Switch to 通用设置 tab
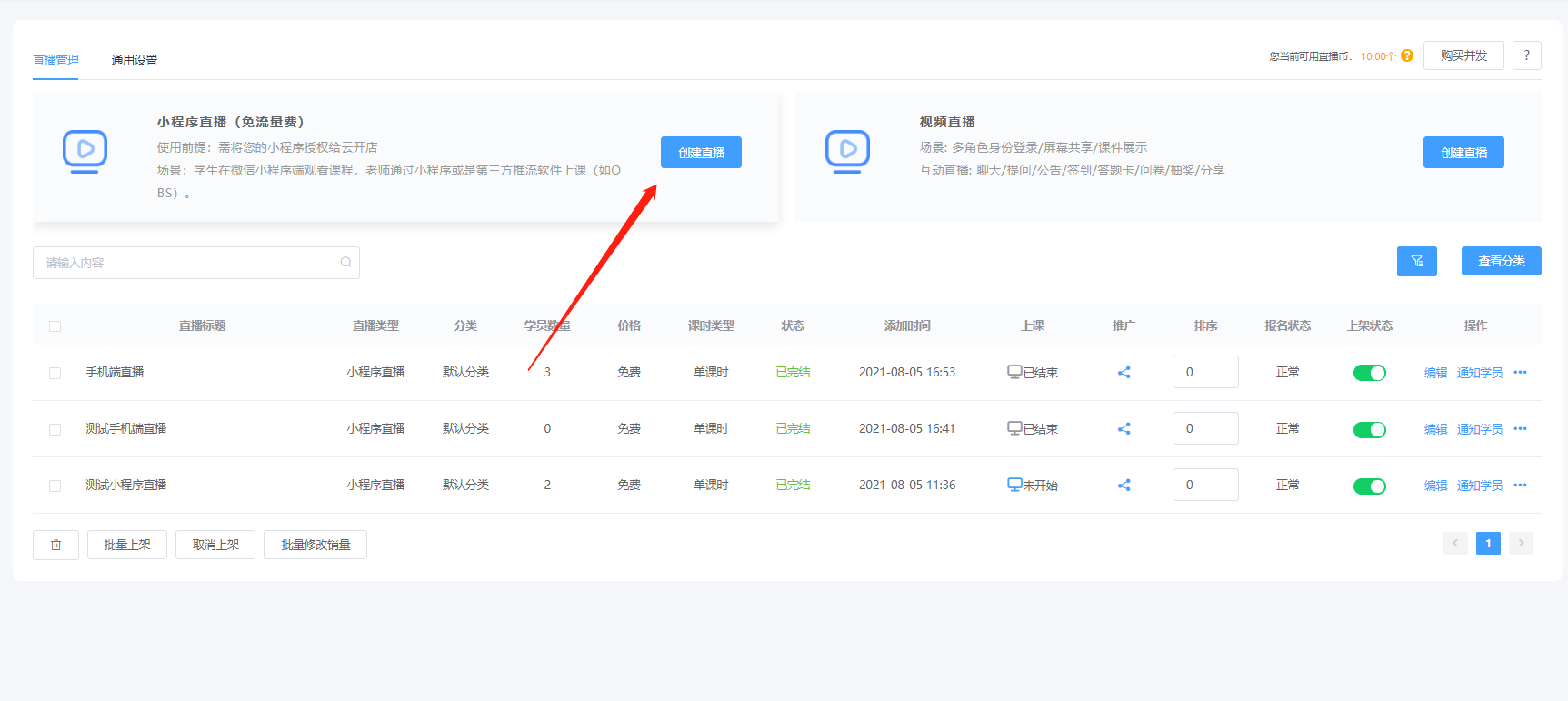 pyautogui.click(x=135, y=60)
